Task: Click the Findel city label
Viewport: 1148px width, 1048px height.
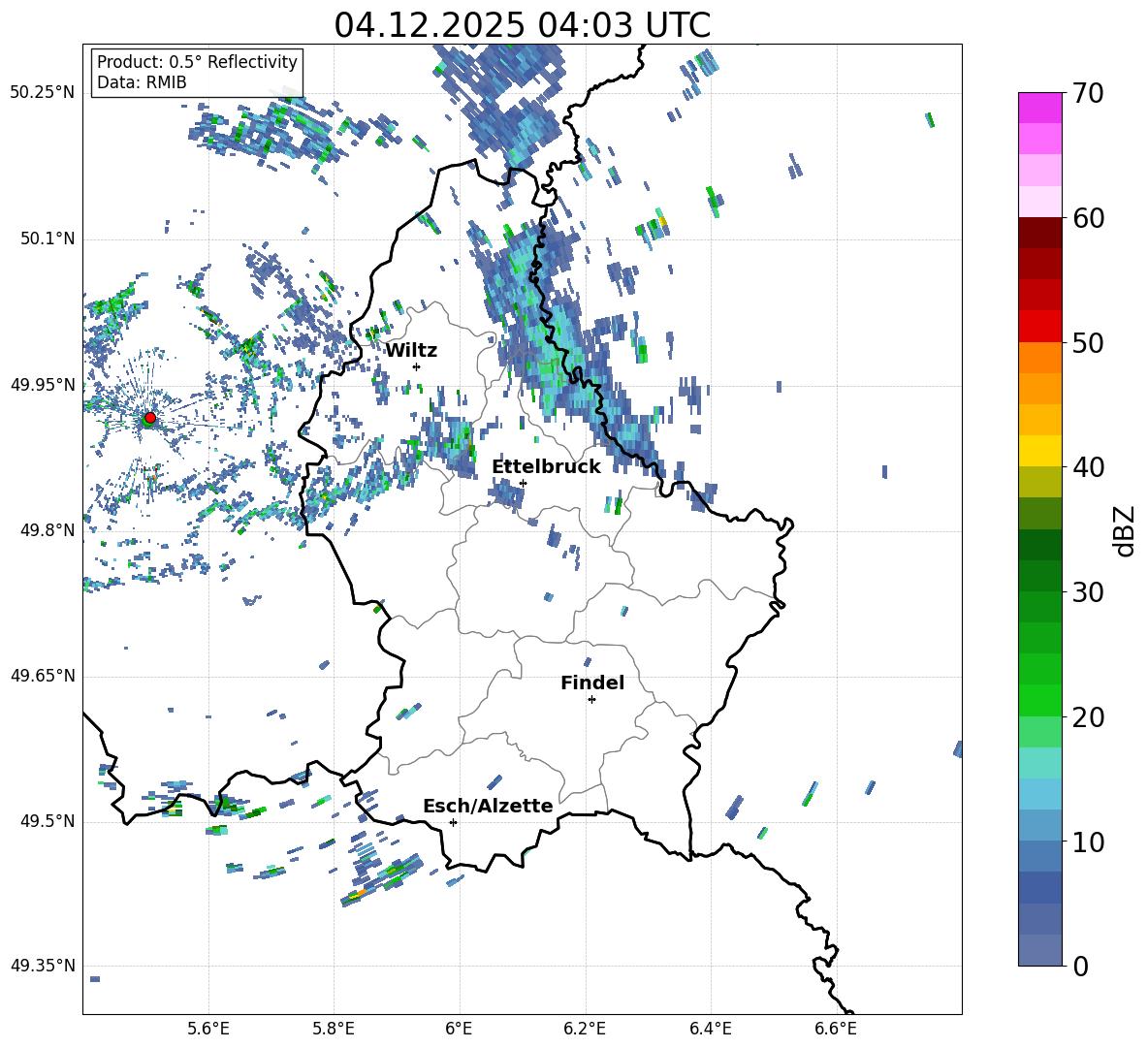Action: [592, 683]
